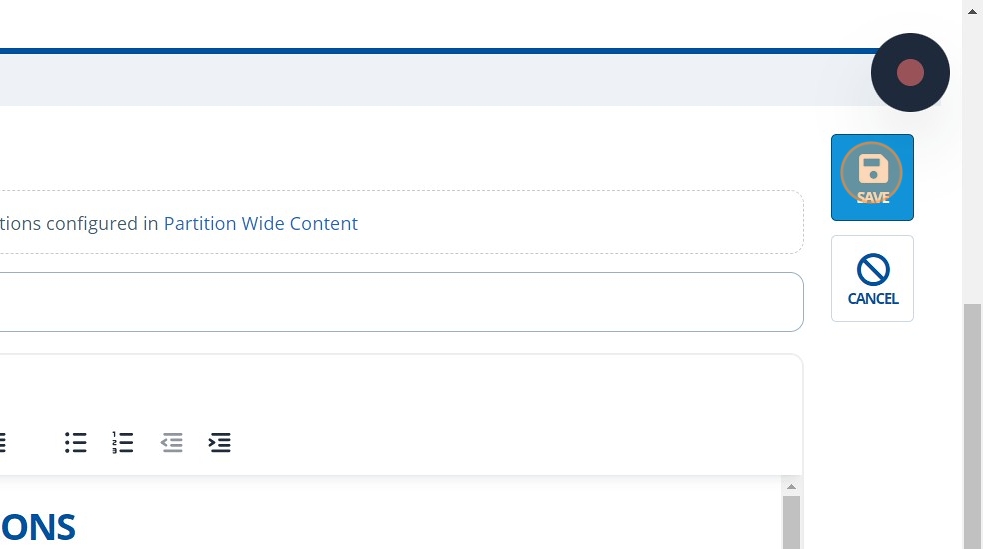Increase indent with the indent icon
Image resolution: width=983 pixels, height=549 pixels.
tap(220, 443)
